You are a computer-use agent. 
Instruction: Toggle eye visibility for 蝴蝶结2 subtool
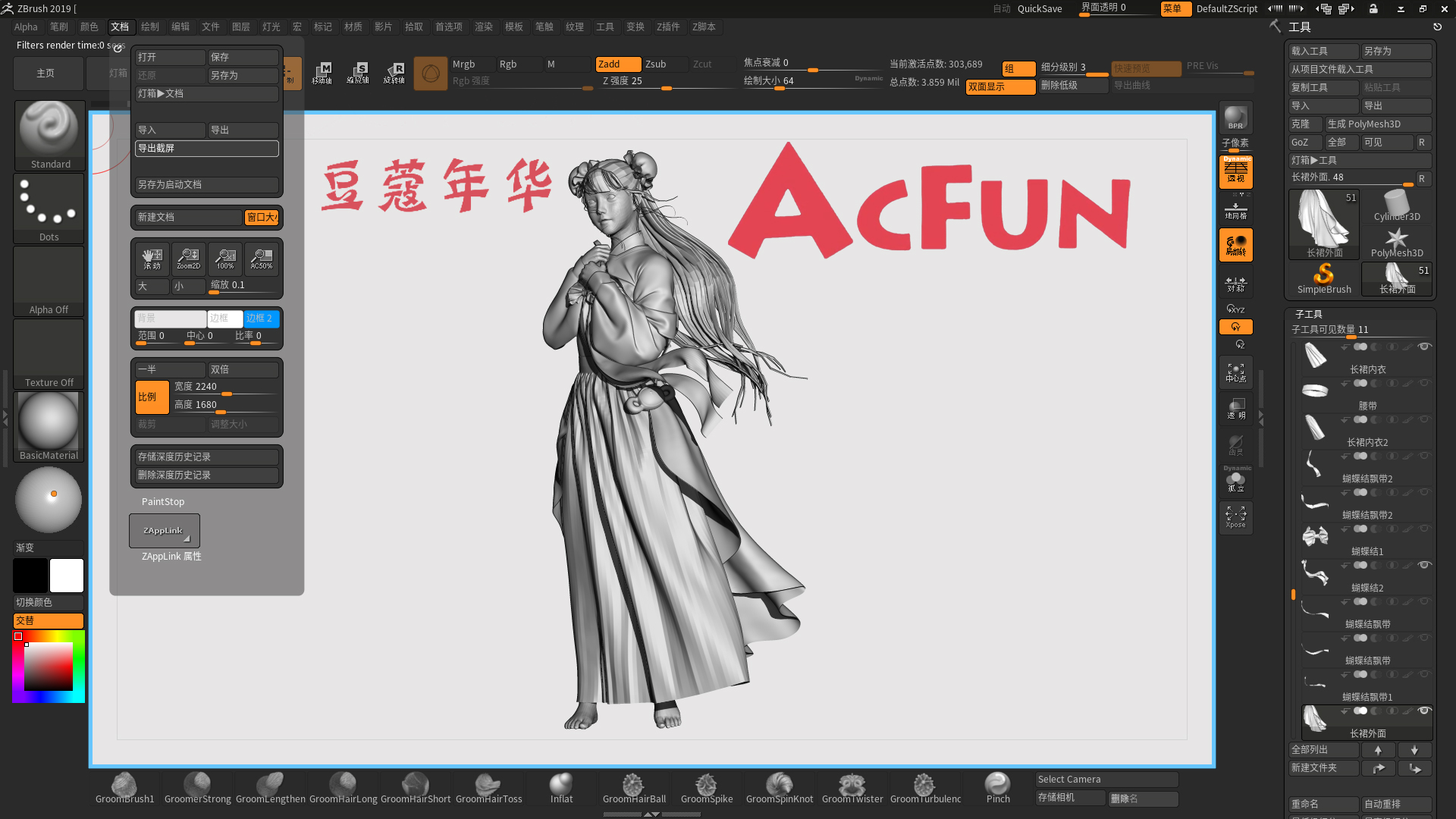(1424, 565)
